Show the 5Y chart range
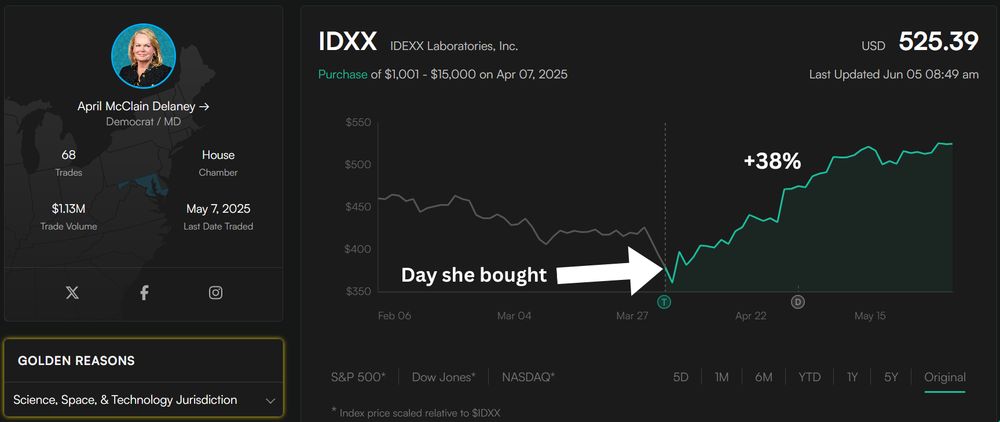 (891, 377)
